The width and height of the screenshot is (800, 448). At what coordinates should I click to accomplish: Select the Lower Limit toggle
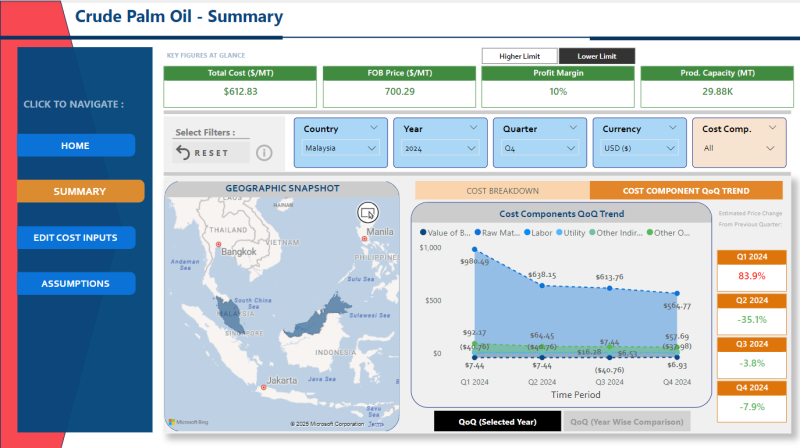(596, 56)
